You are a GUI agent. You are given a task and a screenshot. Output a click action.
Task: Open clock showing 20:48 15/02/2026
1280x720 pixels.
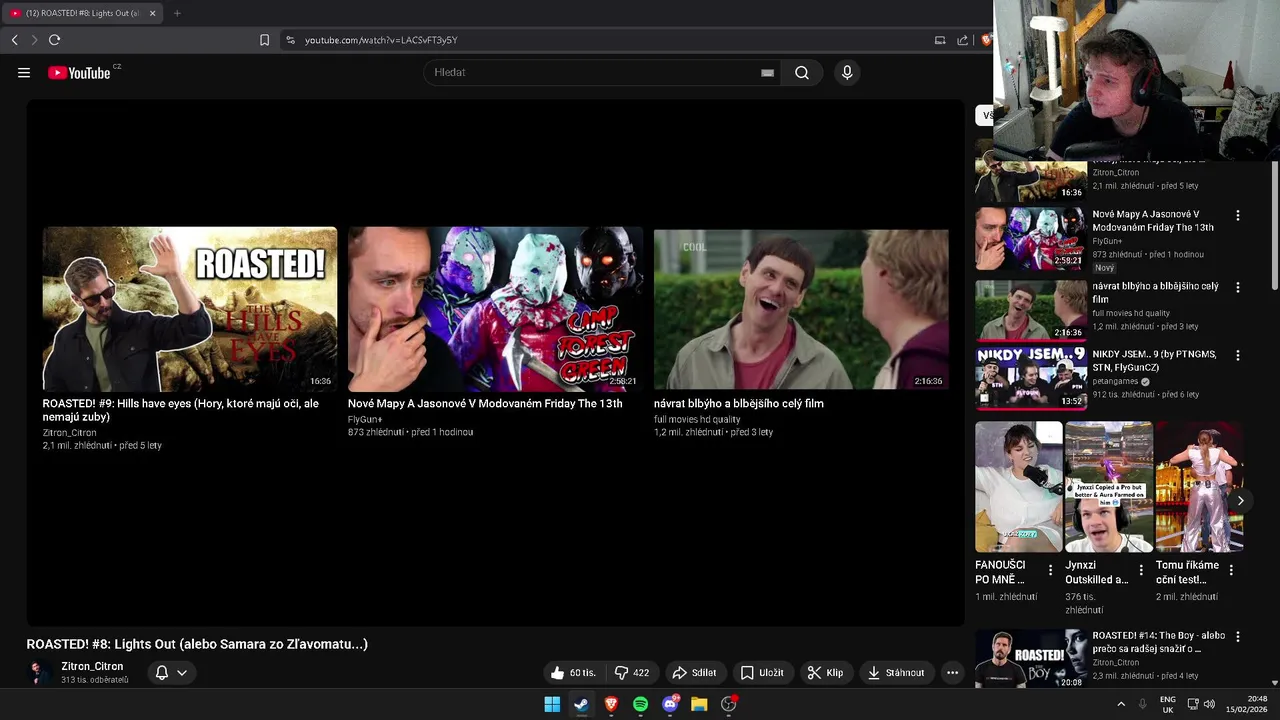pos(1249,704)
